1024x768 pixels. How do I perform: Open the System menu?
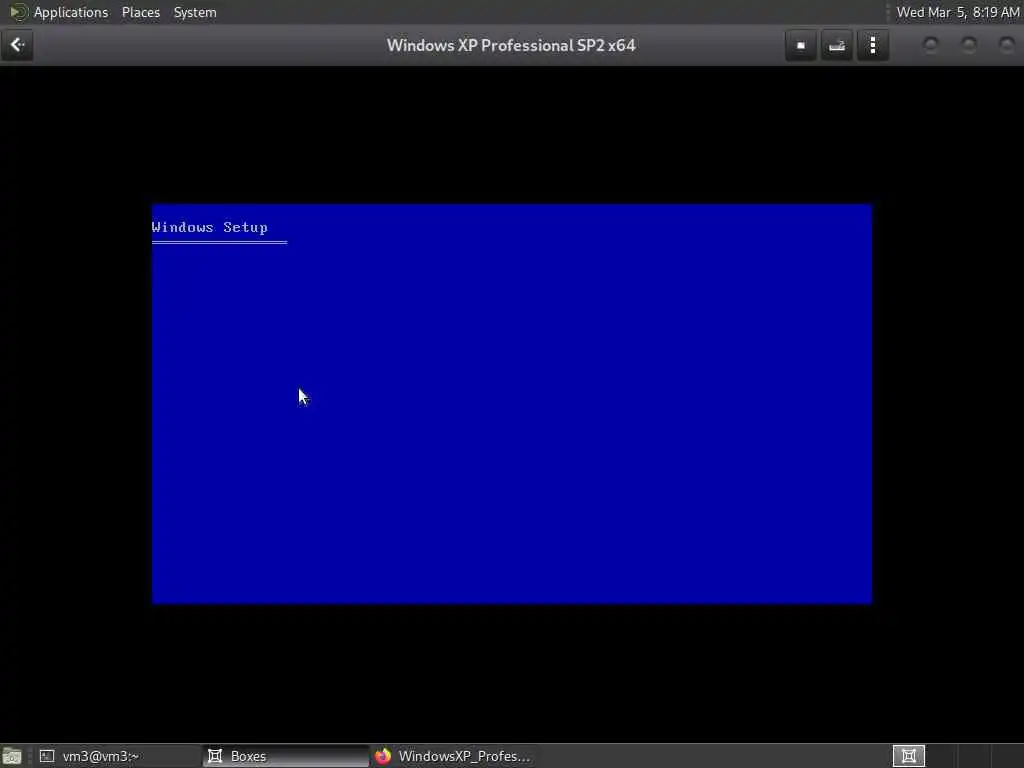[195, 12]
